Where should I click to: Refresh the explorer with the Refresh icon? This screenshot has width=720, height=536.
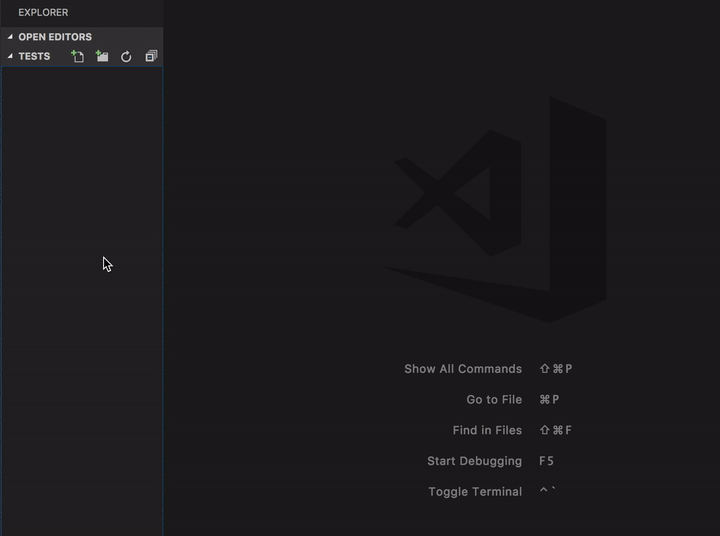[126, 56]
